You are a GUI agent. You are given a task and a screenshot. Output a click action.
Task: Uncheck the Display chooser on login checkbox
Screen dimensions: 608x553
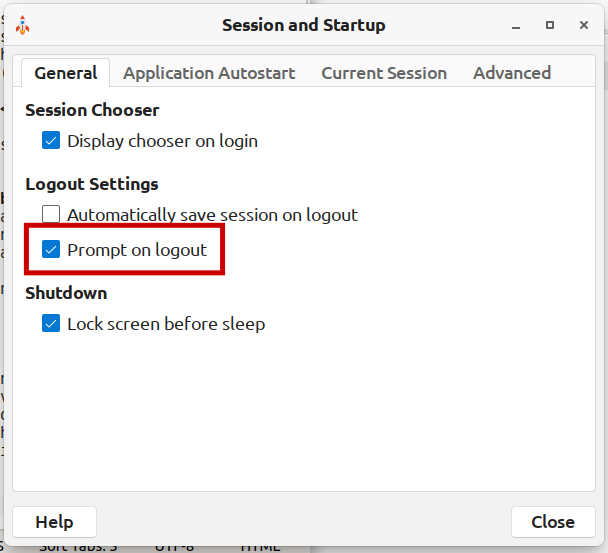(52, 141)
